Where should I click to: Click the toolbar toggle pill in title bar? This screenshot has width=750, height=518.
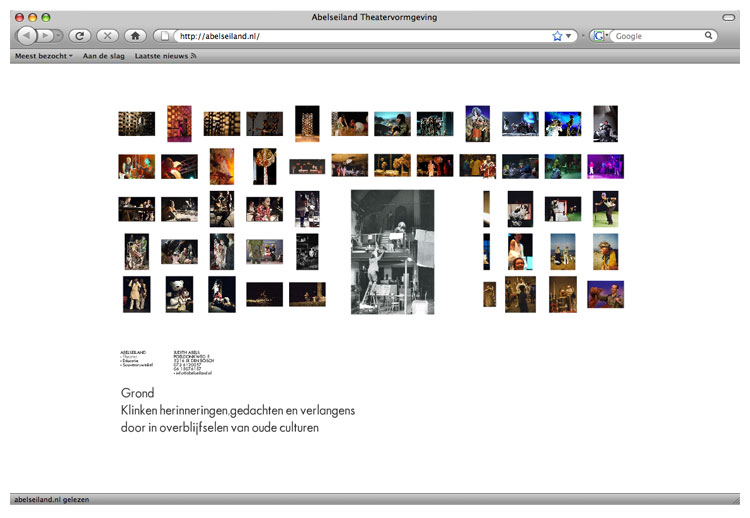[728, 17]
